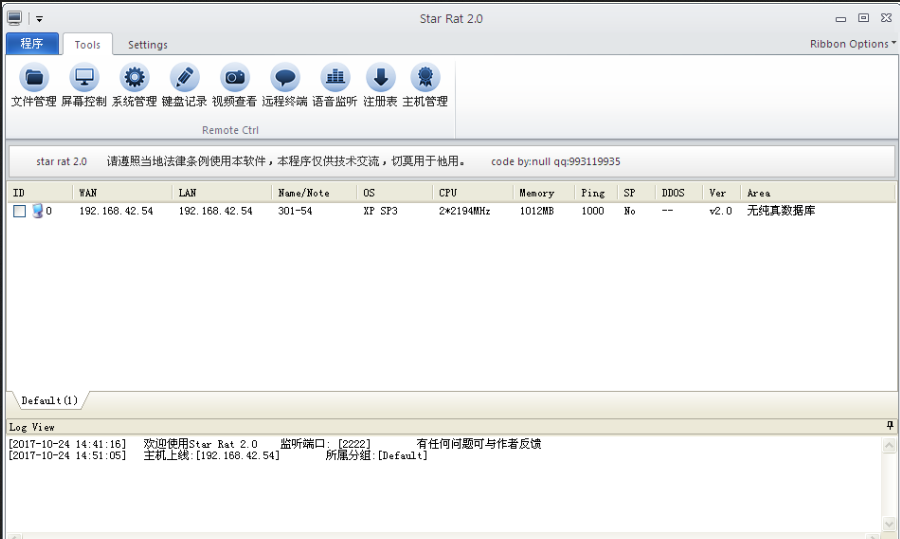Sort by CPU column header

click(x=473, y=193)
